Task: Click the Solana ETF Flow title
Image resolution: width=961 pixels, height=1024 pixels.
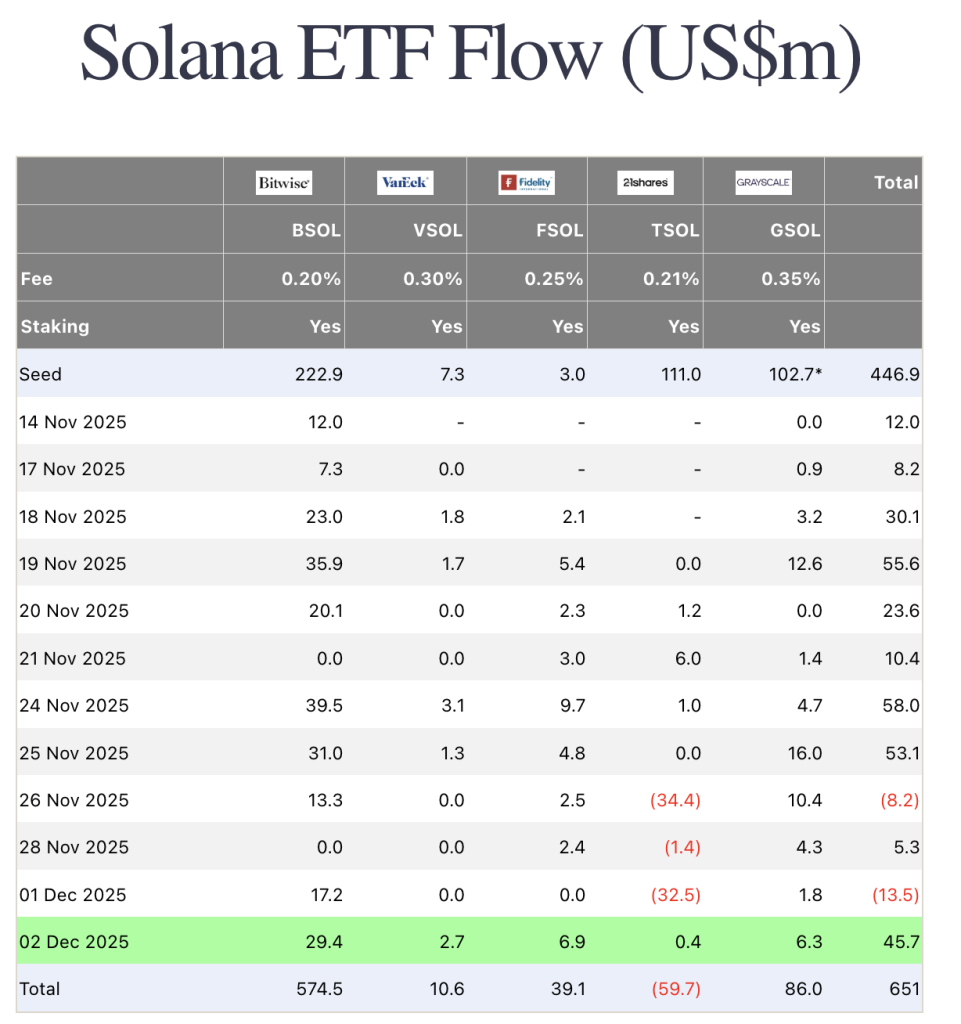Action: click(470, 57)
